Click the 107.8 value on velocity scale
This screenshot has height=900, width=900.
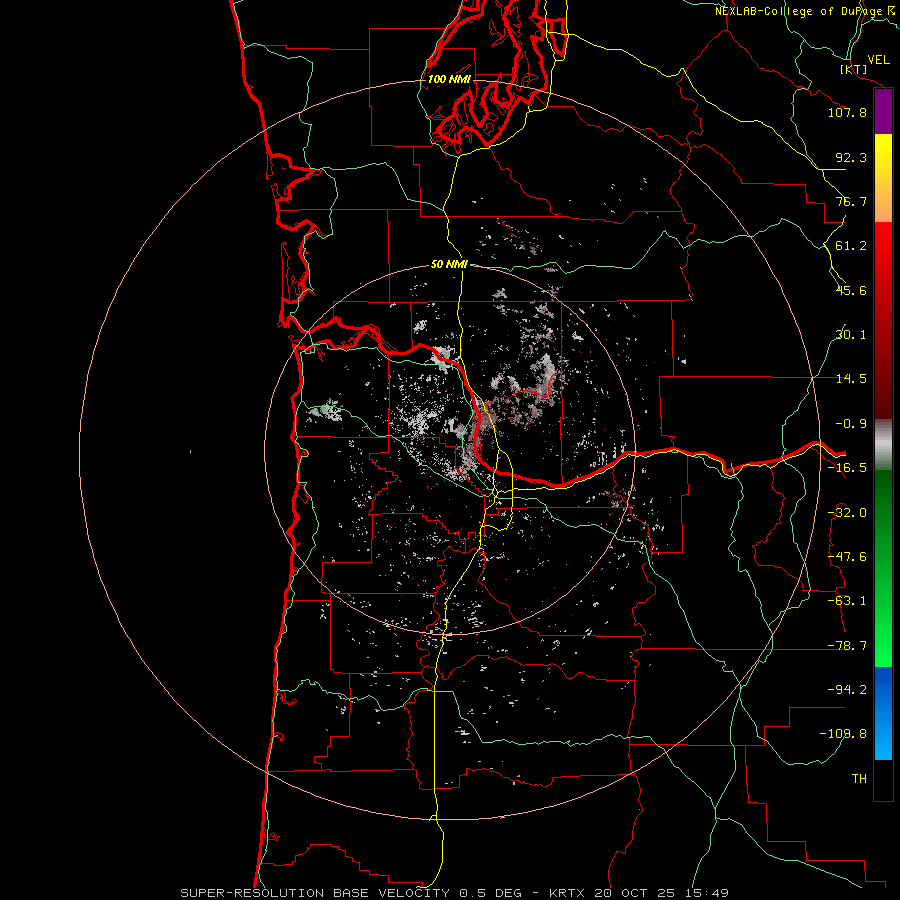(847, 112)
